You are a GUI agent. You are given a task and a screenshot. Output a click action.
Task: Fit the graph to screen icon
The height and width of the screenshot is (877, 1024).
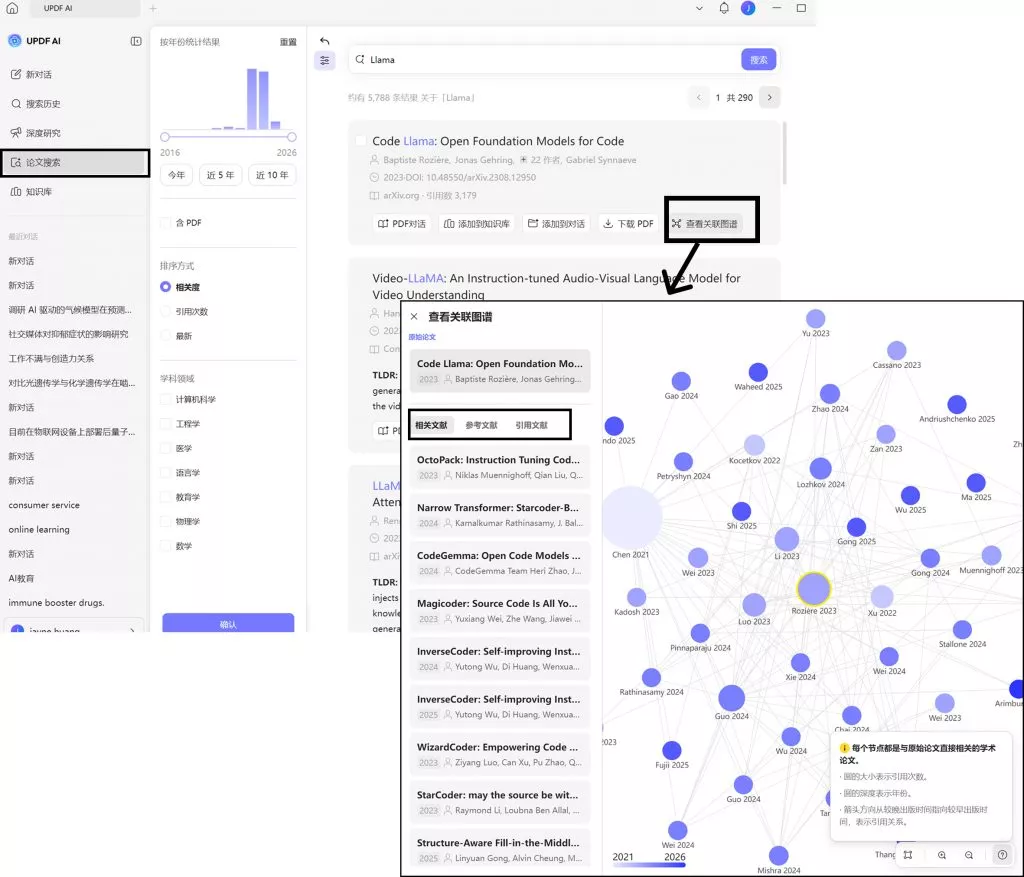coord(908,855)
